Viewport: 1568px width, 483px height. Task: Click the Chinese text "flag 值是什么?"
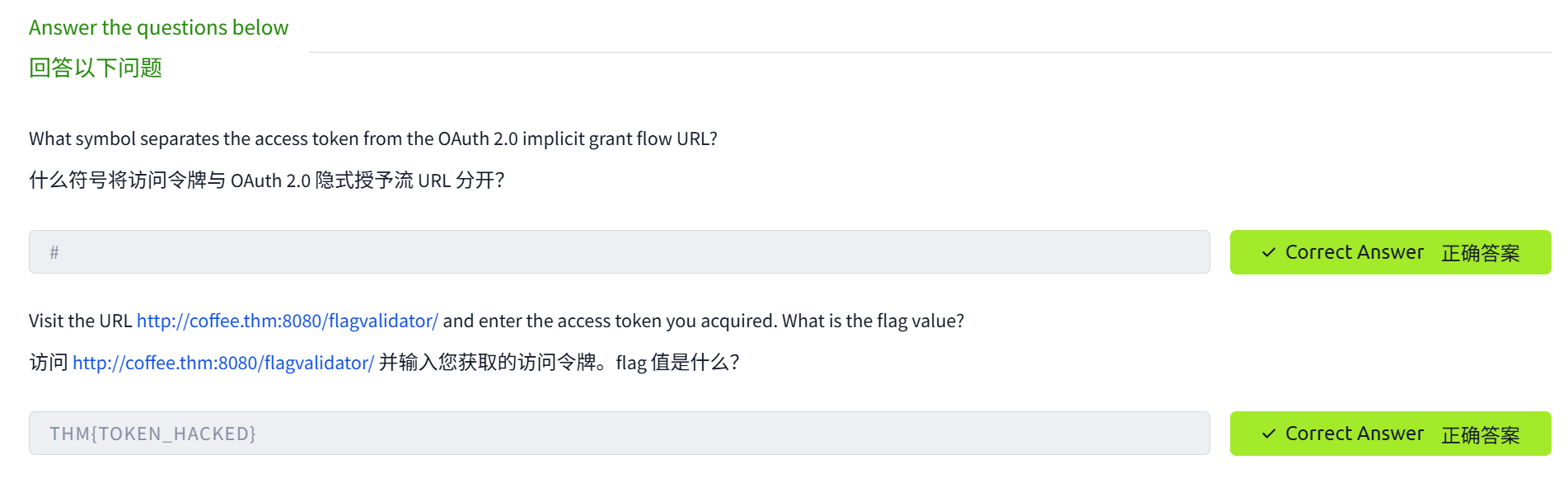[677, 363]
